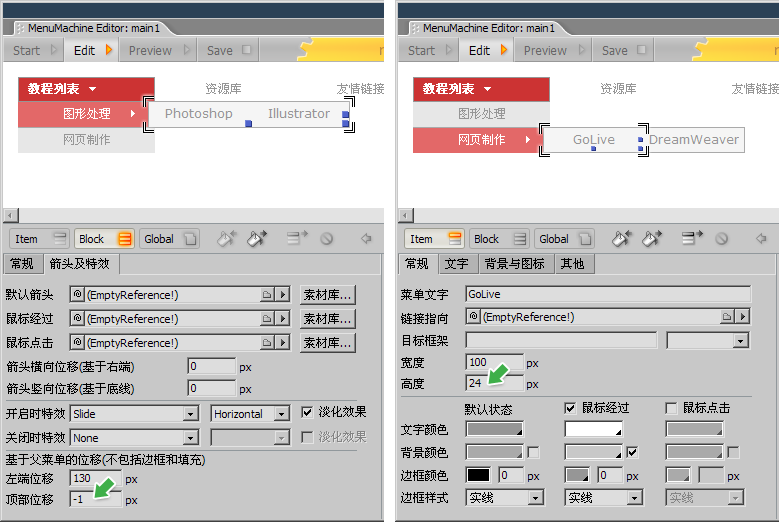Toggle 淡化效果 checkbox for 开启时特效
The image size is (779, 522).
308,412
